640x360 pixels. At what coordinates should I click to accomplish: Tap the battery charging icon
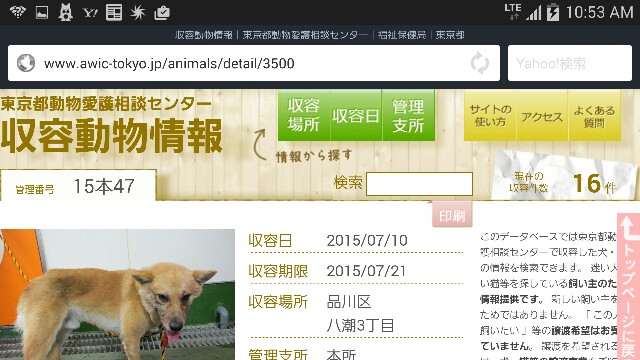553,12
